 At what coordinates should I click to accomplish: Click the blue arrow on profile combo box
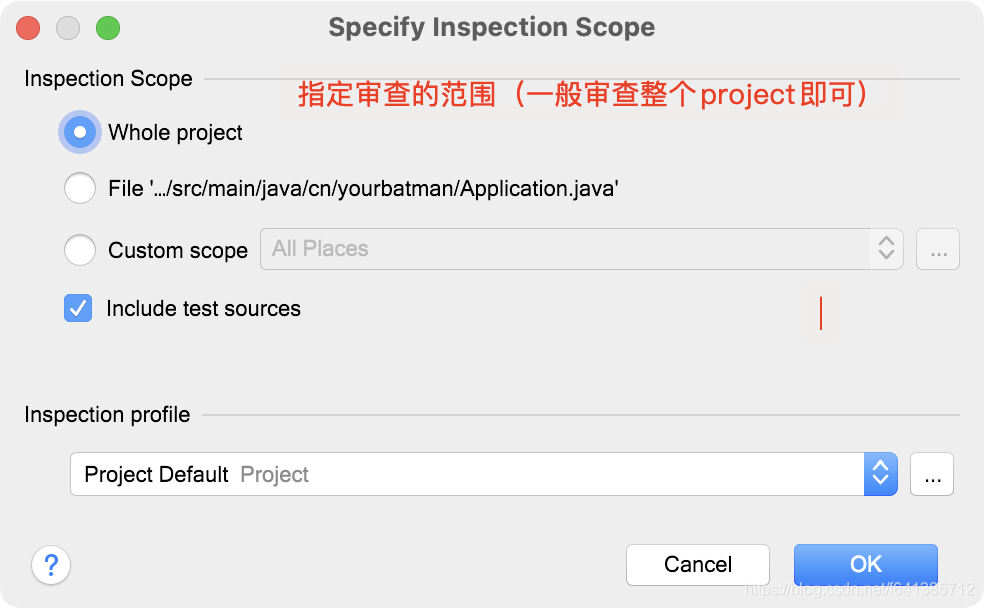click(880, 474)
